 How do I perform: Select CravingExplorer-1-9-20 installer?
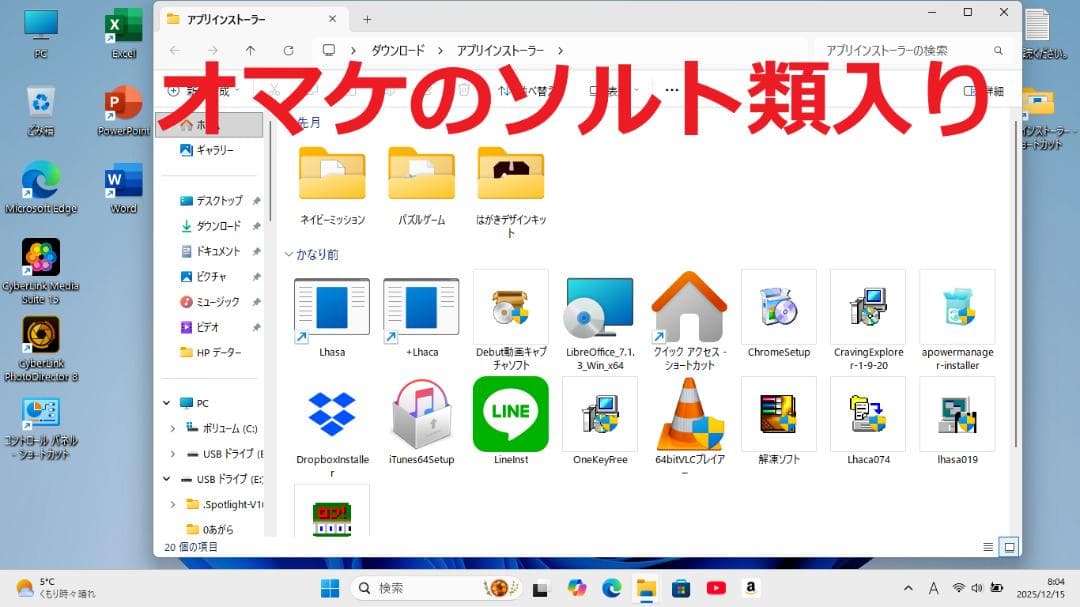(868, 320)
